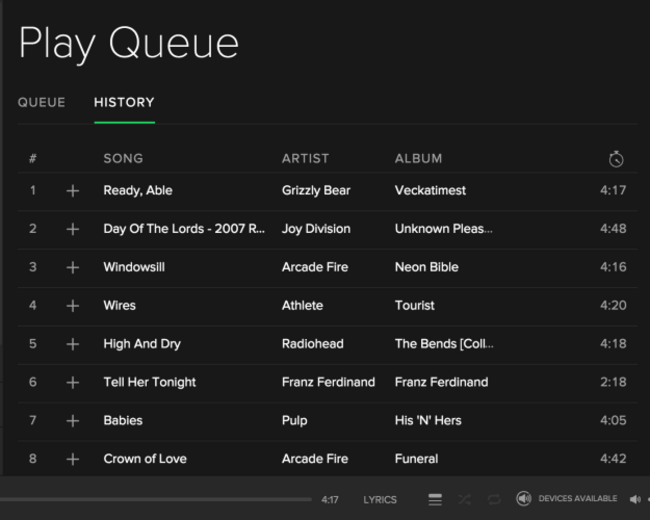The width and height of the screenshot is (650, 520).
Task: Mute volume with speaker icon
Action: click(x=635, y=499)
